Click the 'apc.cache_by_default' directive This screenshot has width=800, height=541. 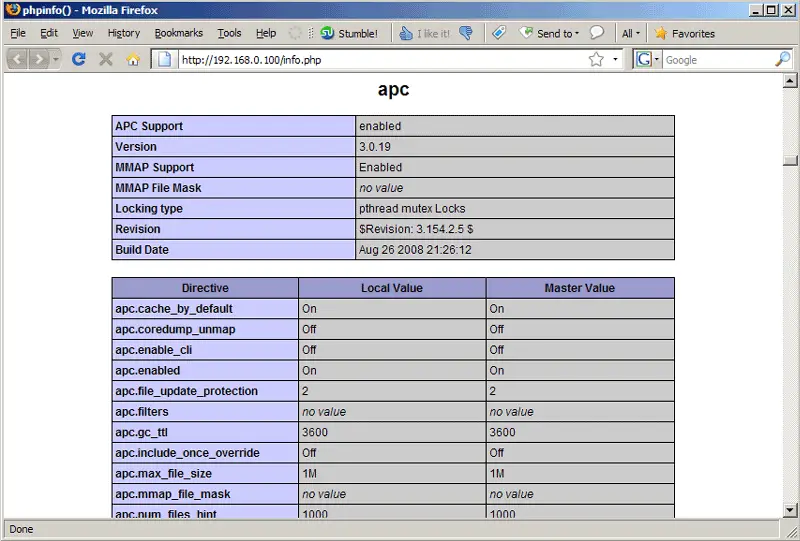tap(174, 309)
